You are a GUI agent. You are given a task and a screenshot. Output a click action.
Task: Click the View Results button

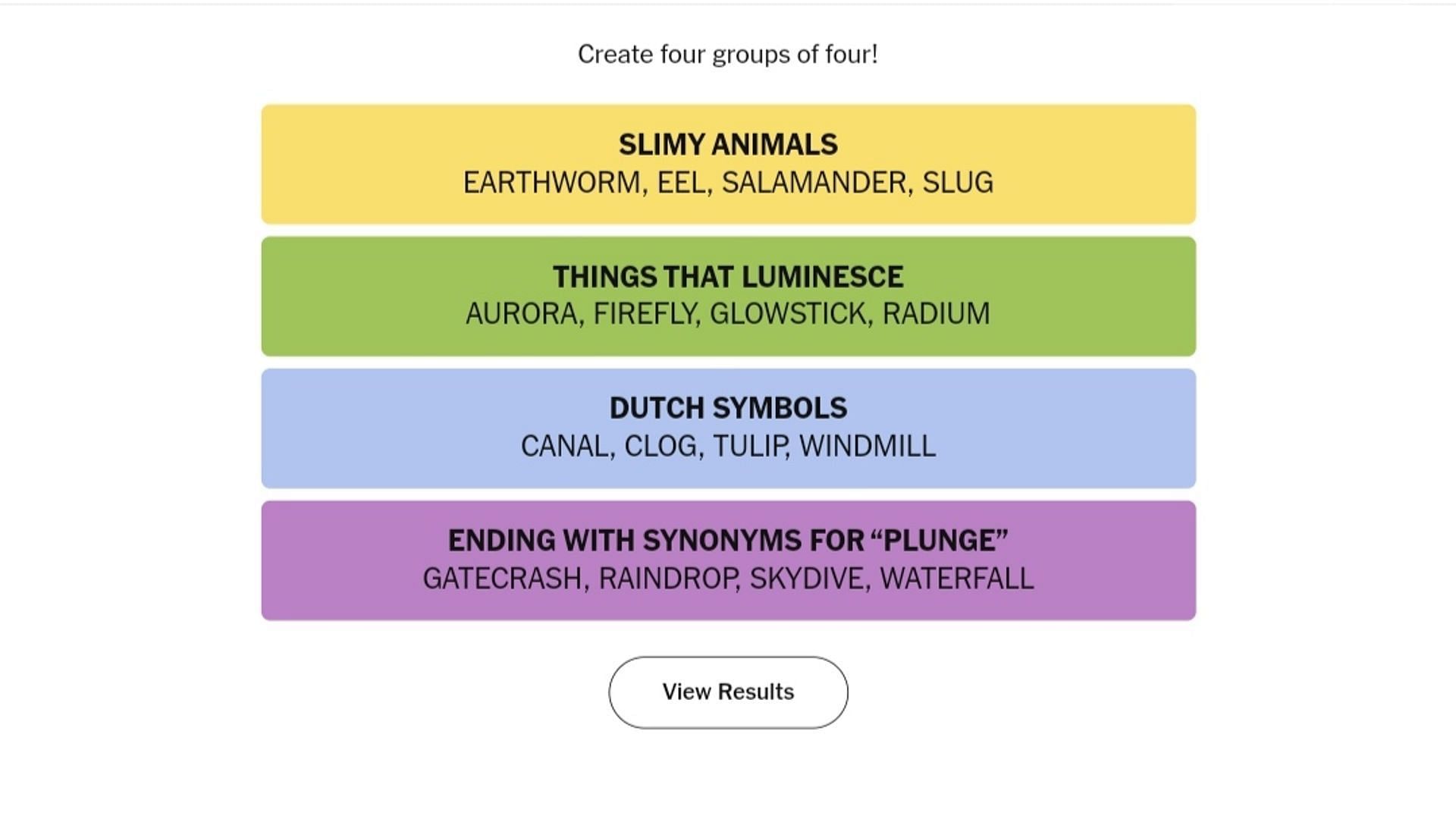click(x=728, y=692)
